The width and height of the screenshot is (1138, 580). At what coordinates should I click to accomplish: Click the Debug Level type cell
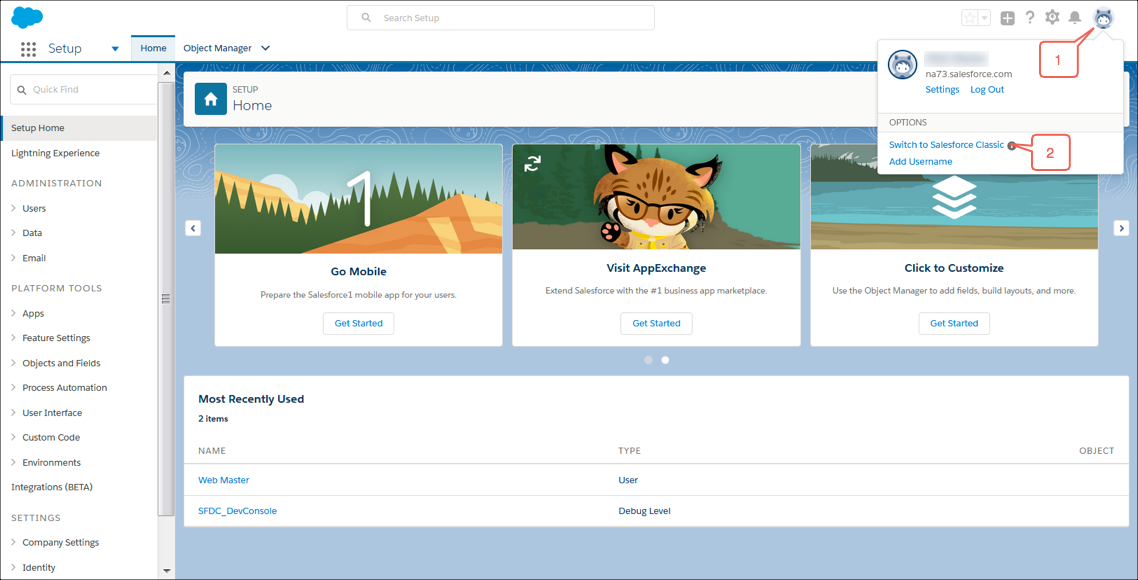tap(644, 511)
